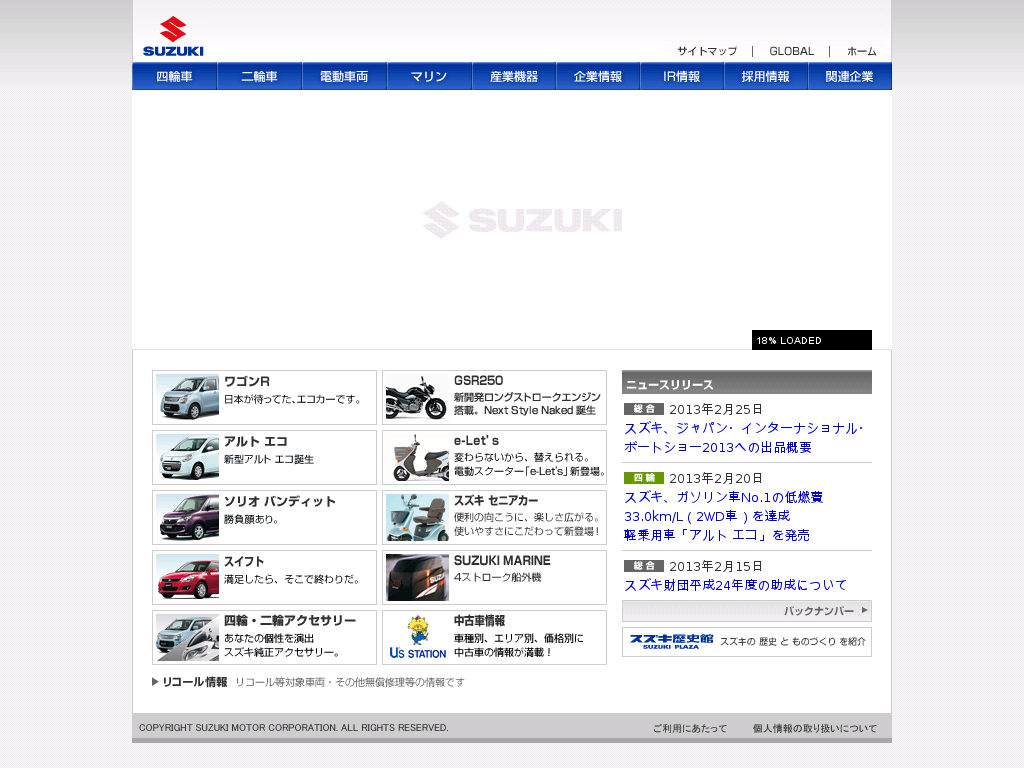The height and width of the screenshot is (768, 1024).
Task: Click the 新型アルト エコ誕生 caption
Action: (269, 460)
